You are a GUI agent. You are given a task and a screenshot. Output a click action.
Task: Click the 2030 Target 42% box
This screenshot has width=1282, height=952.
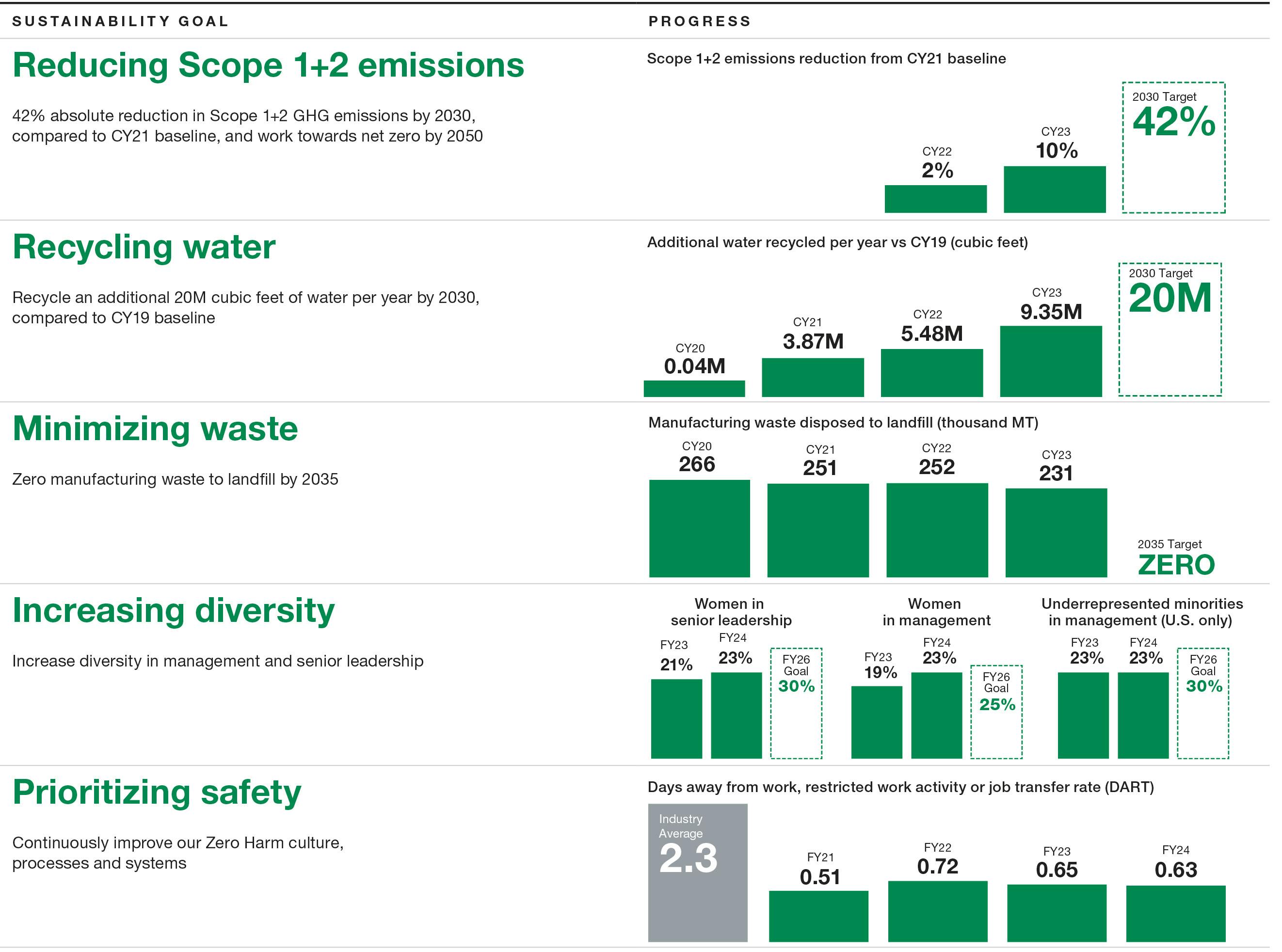pyautogui.click(x=1173, y=147)
